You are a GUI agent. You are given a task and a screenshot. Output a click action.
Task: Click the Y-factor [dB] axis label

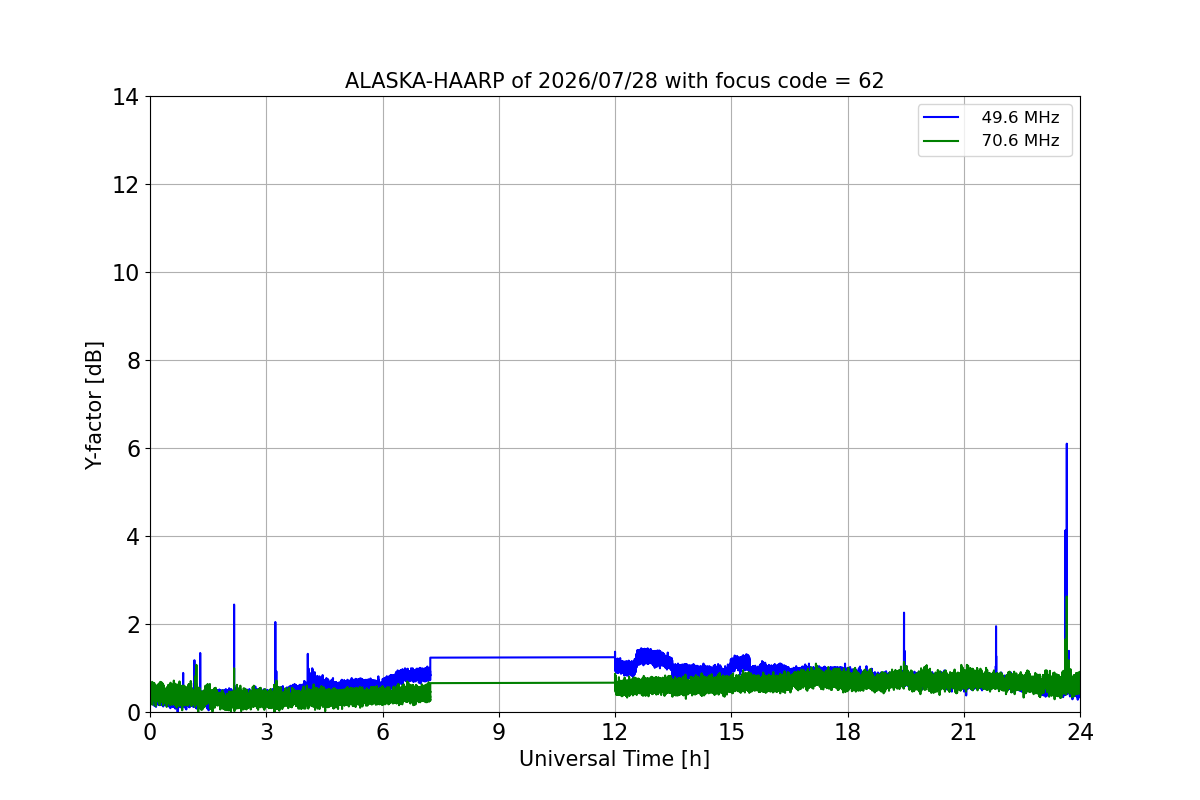point(94,405)
